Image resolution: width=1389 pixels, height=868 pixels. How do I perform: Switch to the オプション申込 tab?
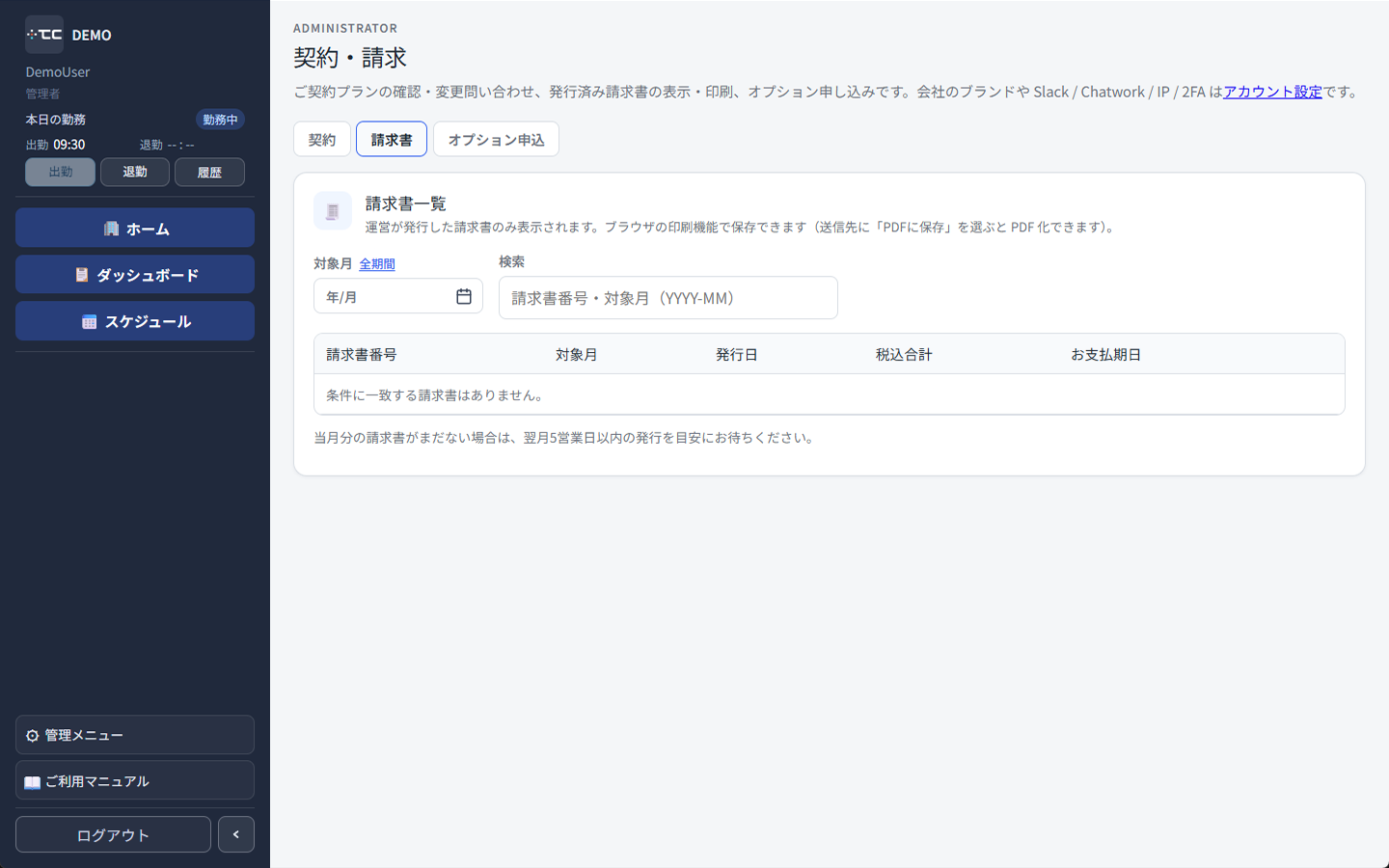click(x=496, y=140)
